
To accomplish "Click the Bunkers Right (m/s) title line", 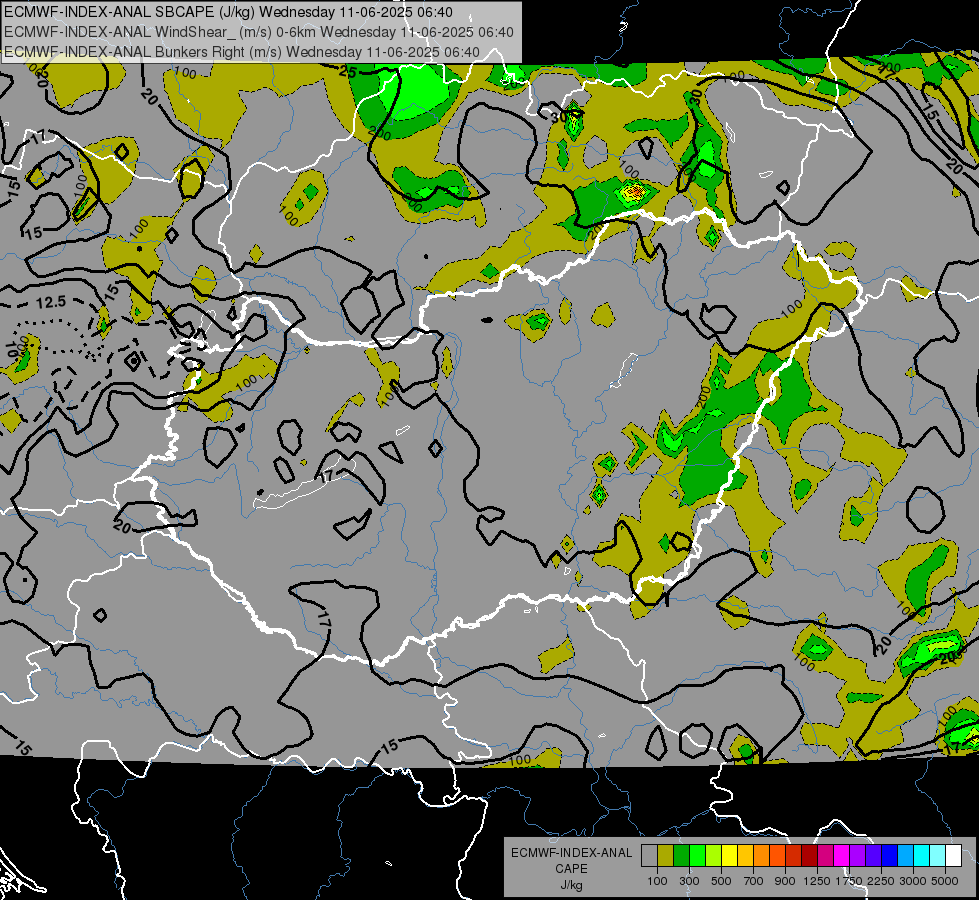I will pyautogui.click(x=242, y=52).
